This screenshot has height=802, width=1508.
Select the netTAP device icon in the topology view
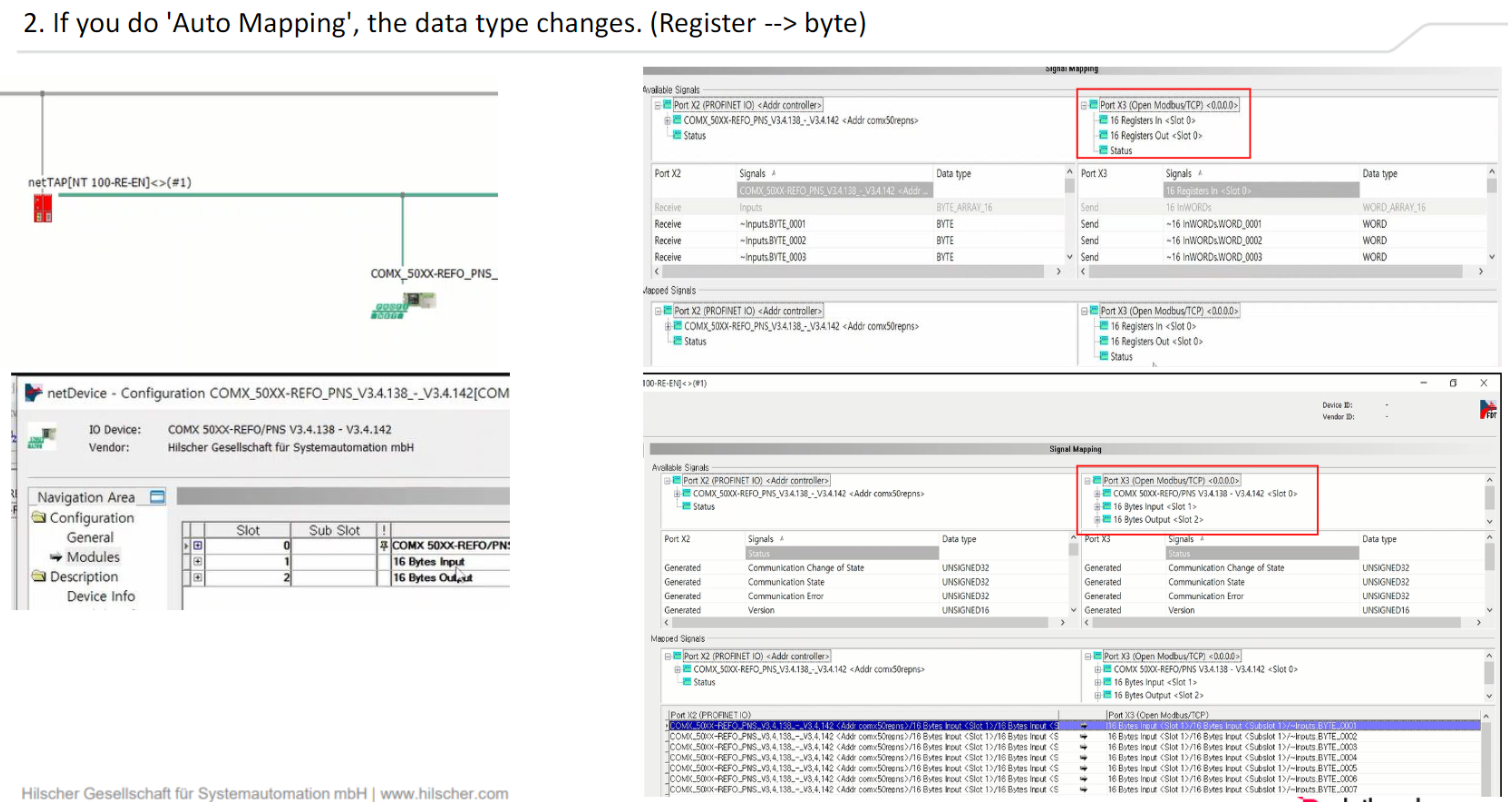tap(42, 210)
